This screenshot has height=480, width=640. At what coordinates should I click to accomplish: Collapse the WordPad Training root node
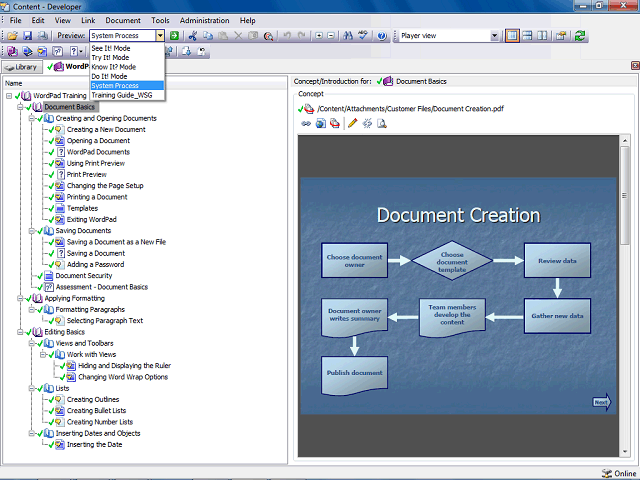pos(9,96)
